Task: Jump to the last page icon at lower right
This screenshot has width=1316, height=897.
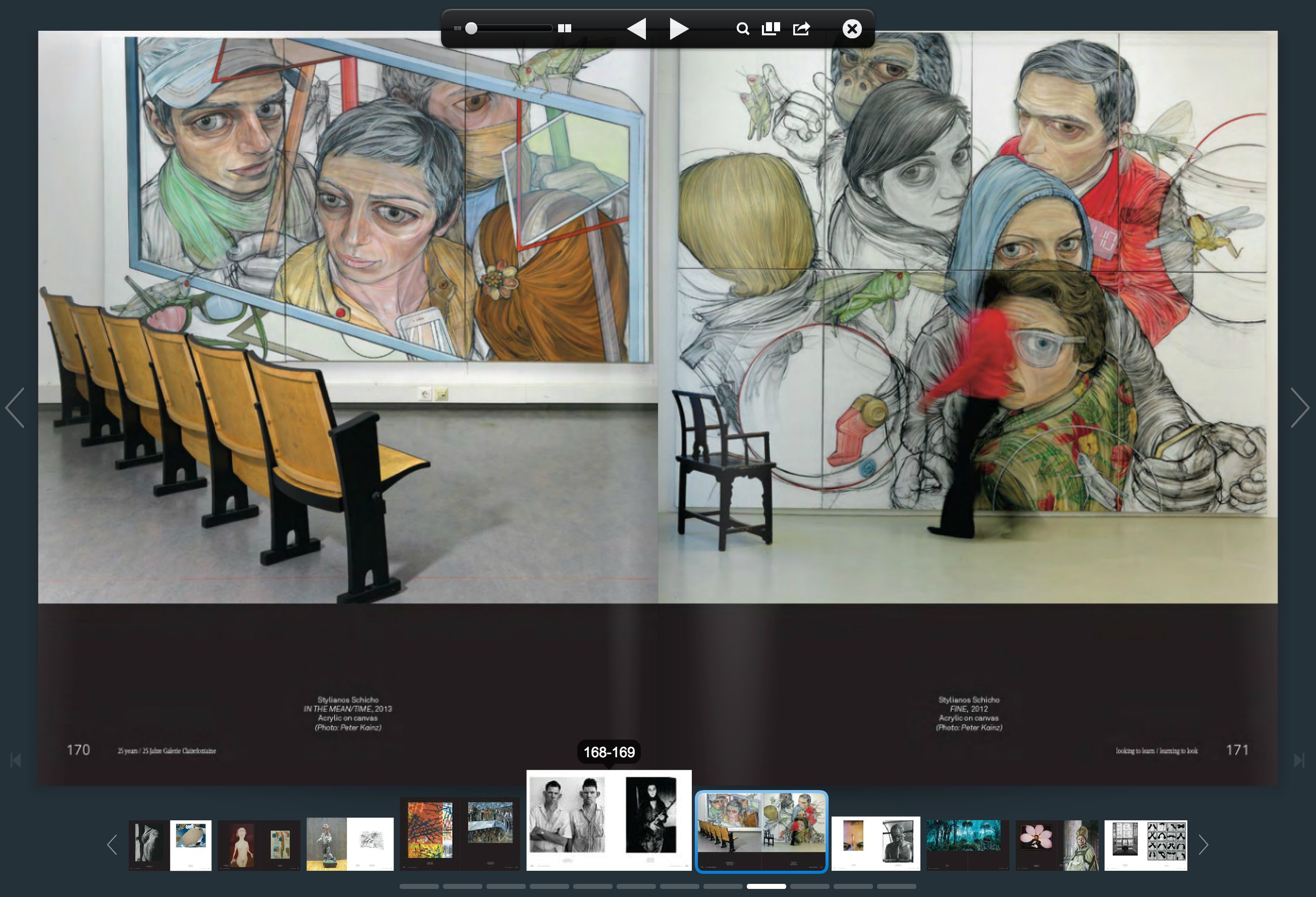Action: [1299, 760]
